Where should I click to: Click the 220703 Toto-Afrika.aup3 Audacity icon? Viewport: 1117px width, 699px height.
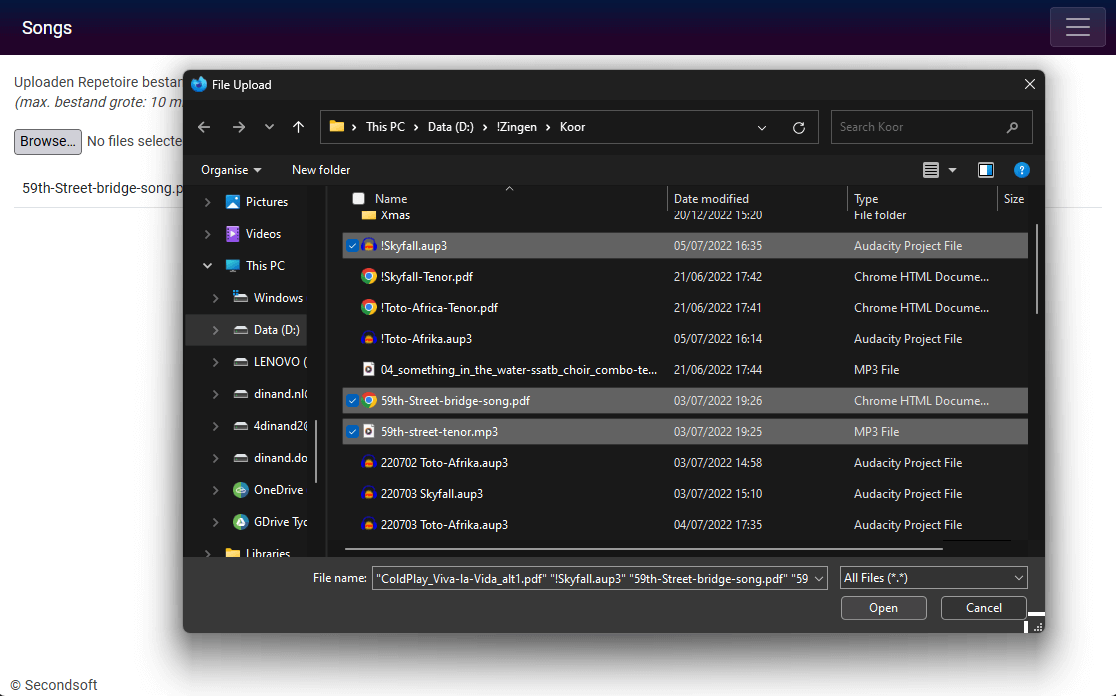coord(368,524)
